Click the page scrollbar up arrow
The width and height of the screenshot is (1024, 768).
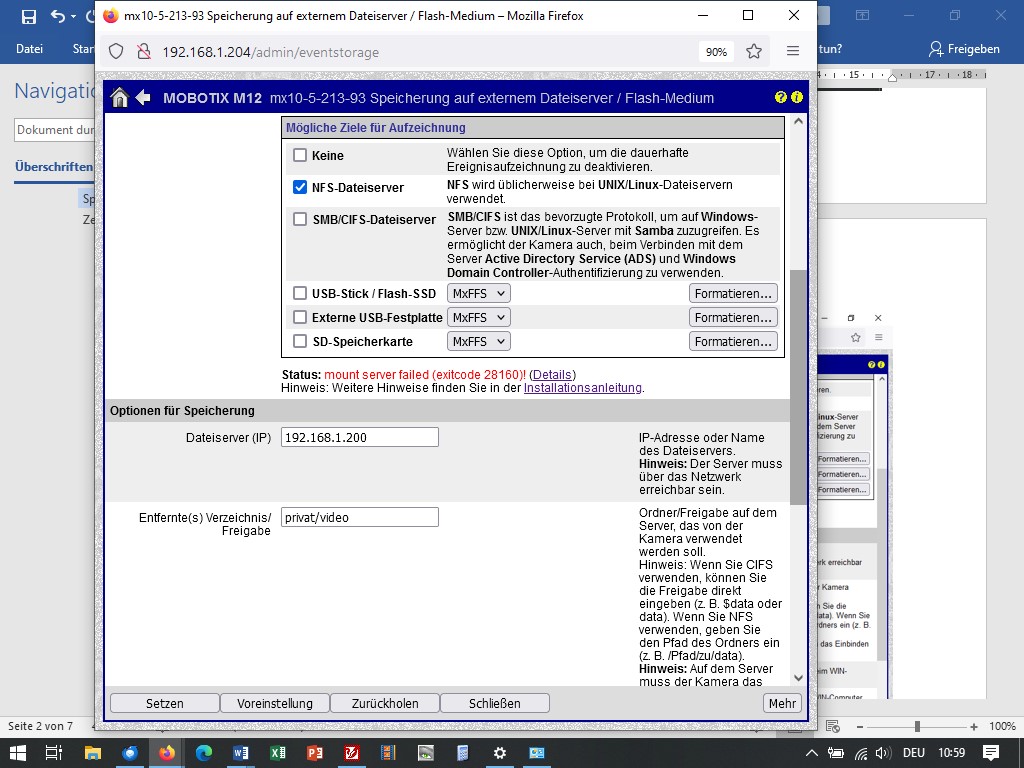pos(798,121)
